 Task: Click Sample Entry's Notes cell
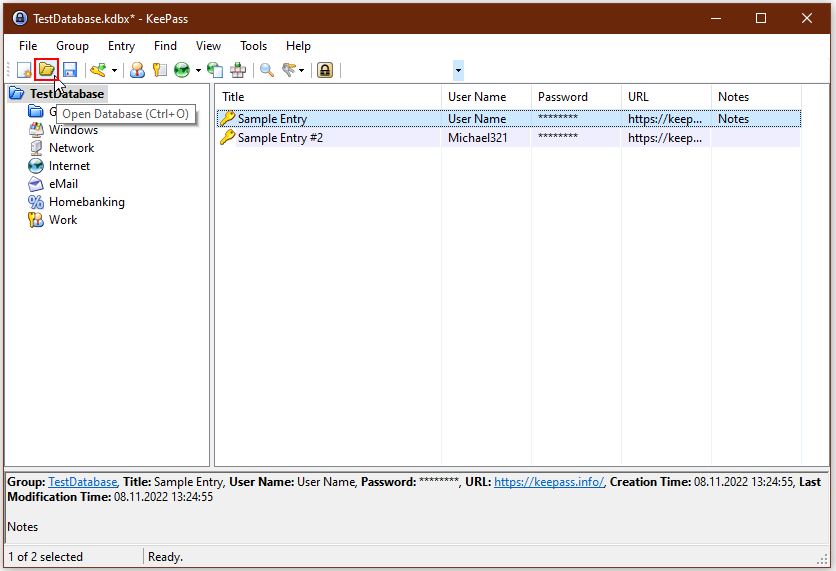[x=734, y=119]
